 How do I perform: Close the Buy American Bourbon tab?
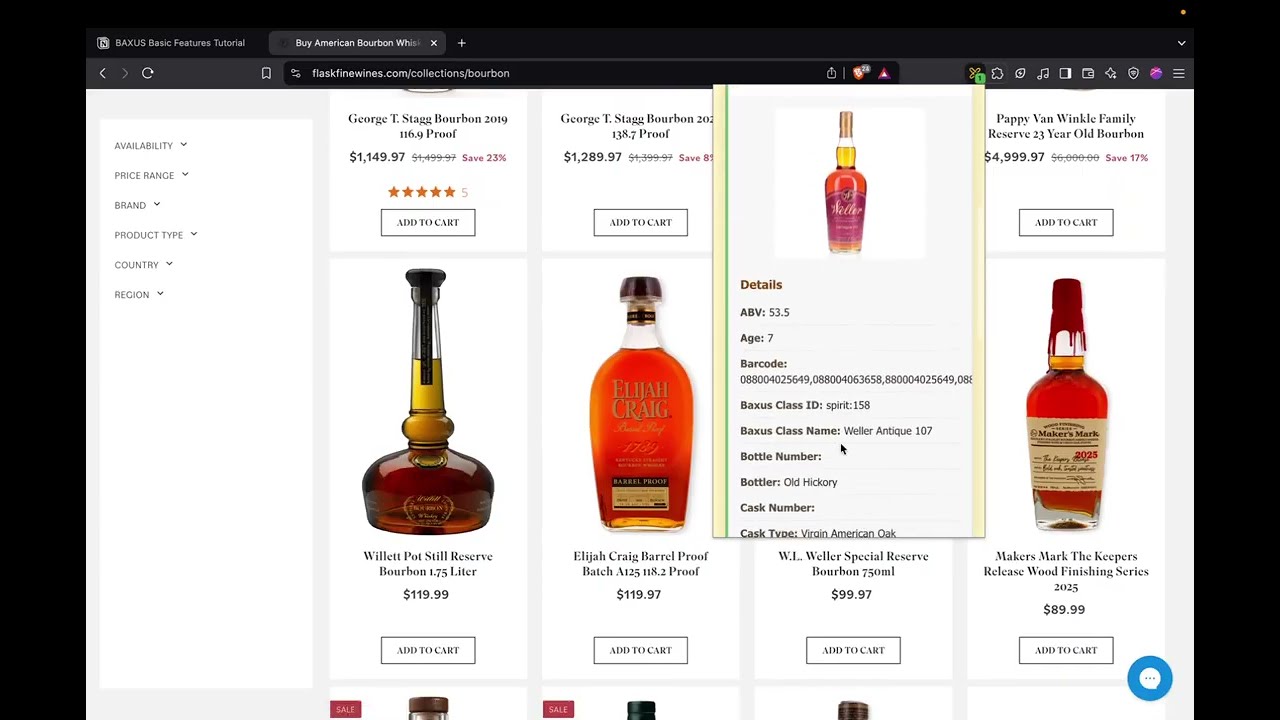click(433, 43)
